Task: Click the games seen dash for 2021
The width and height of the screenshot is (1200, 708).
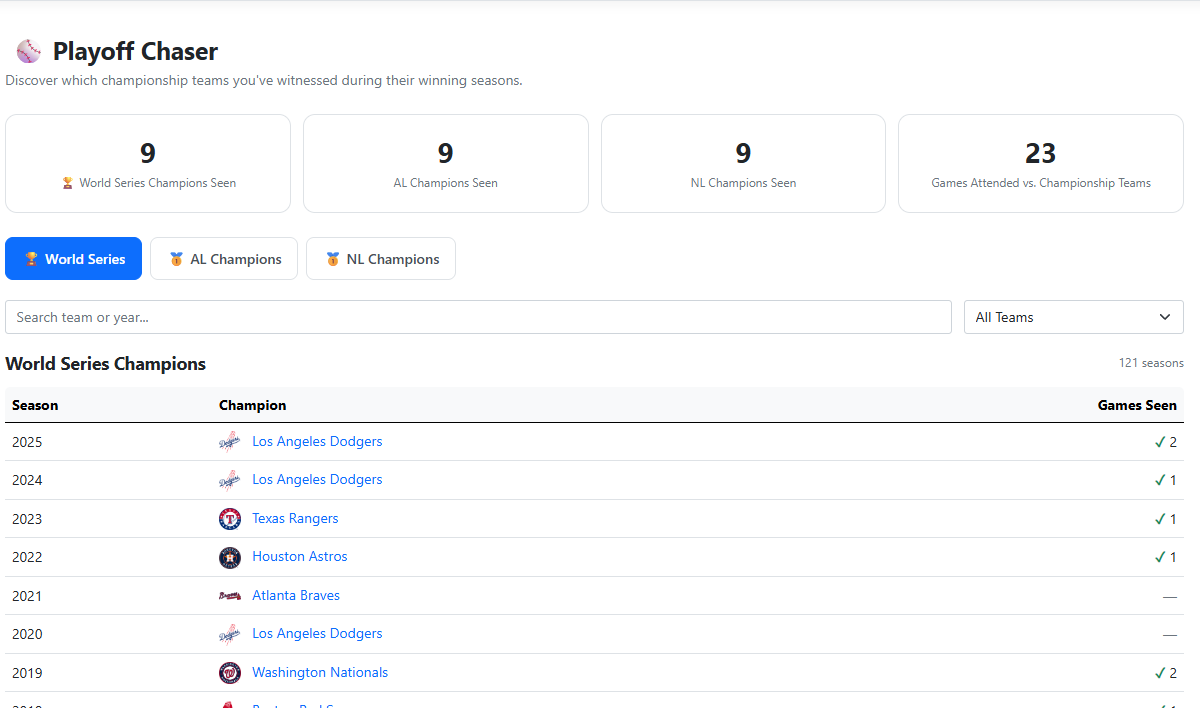Action: click(x=1170, y=596)
